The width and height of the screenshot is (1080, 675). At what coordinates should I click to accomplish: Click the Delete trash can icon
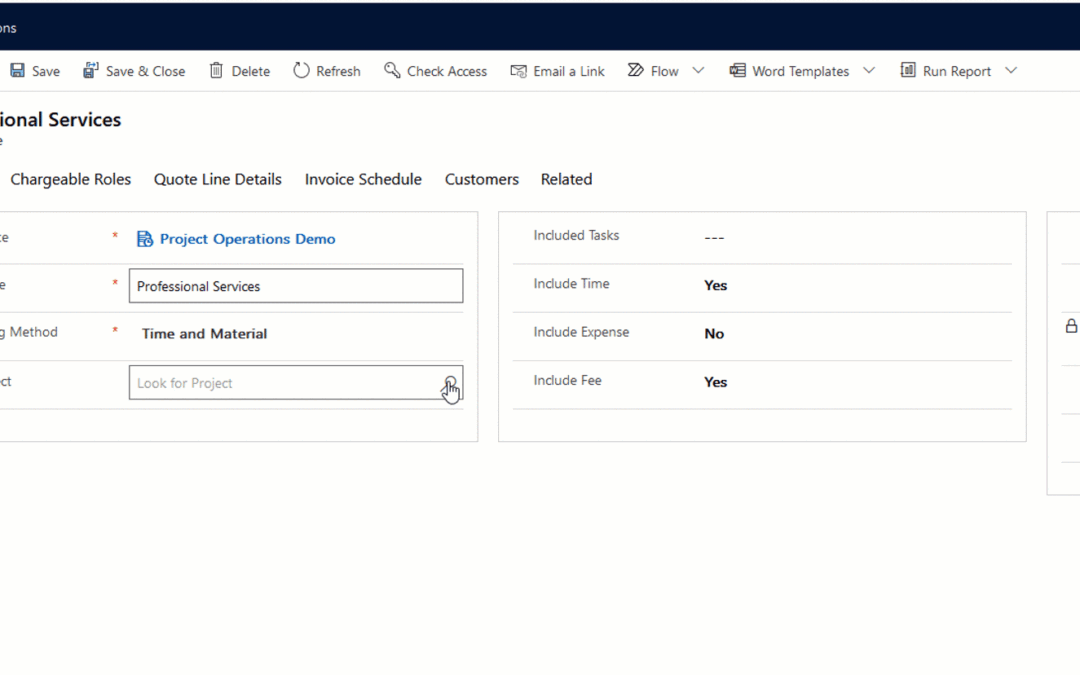tap(216, 70)
